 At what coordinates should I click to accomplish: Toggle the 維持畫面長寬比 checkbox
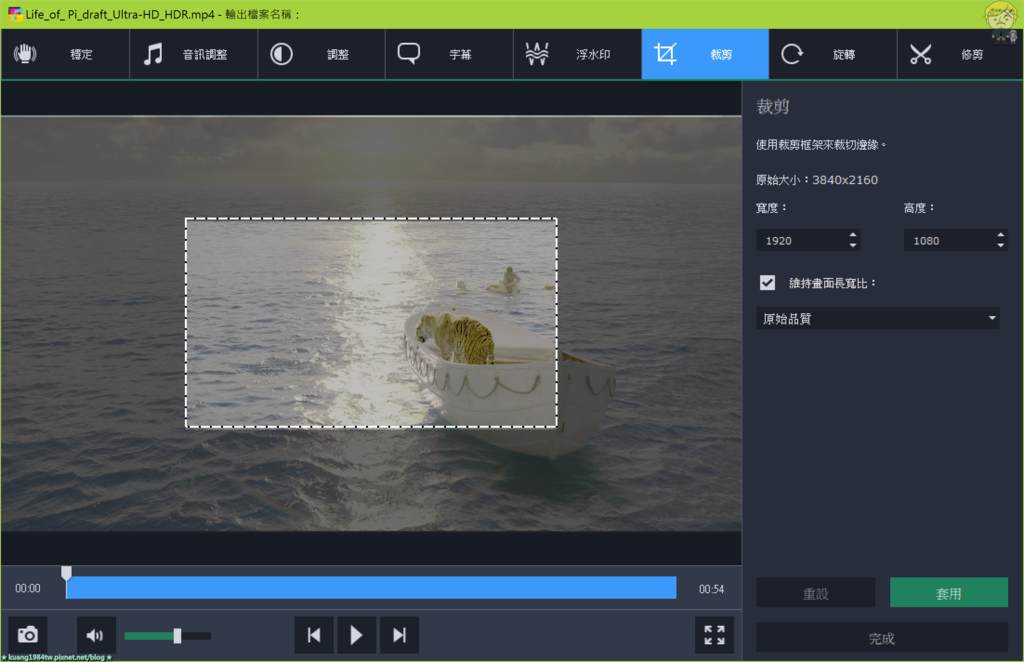(x=767, y=283)
